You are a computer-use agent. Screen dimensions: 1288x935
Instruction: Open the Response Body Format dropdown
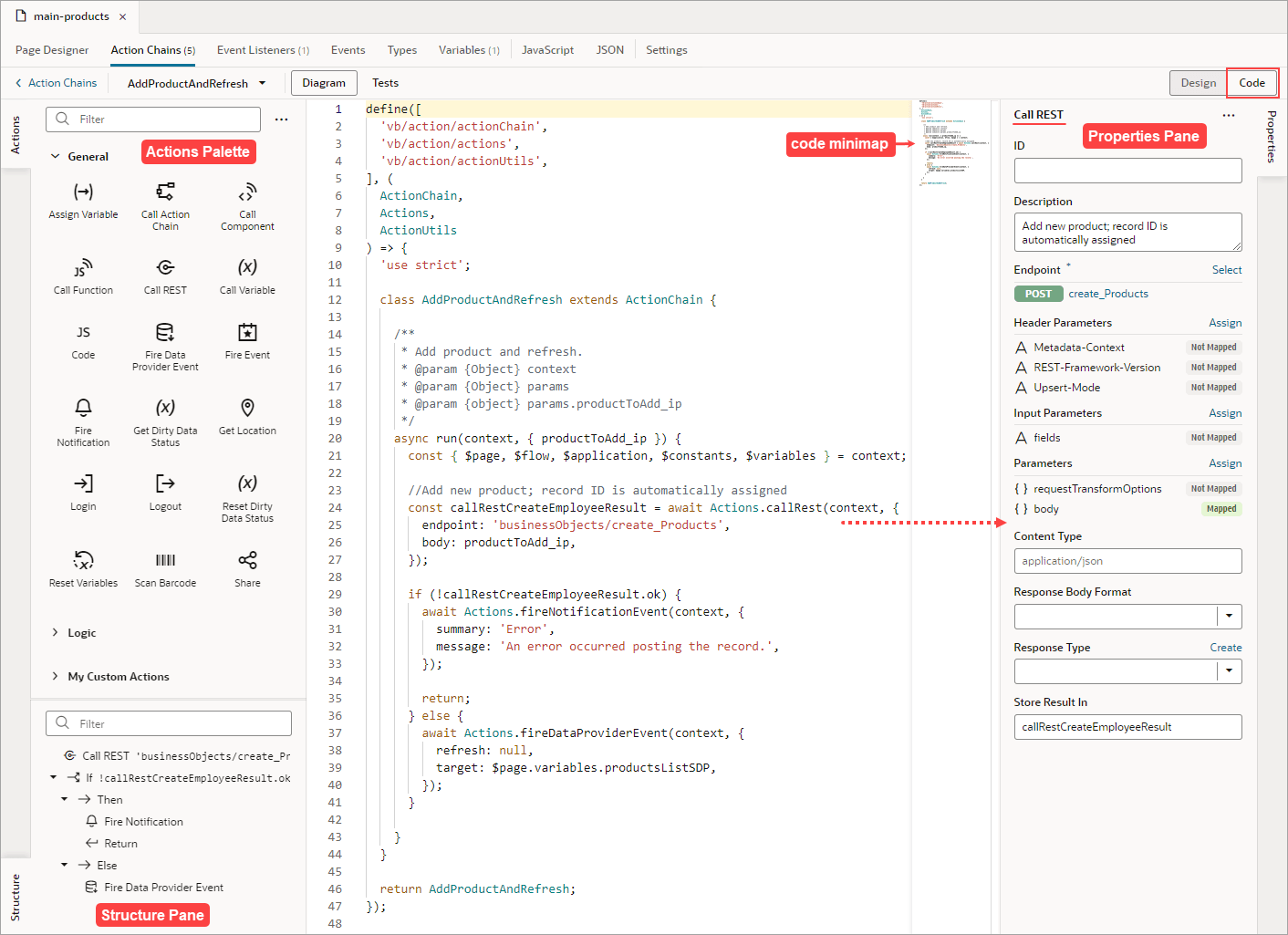coord(1228,616)
